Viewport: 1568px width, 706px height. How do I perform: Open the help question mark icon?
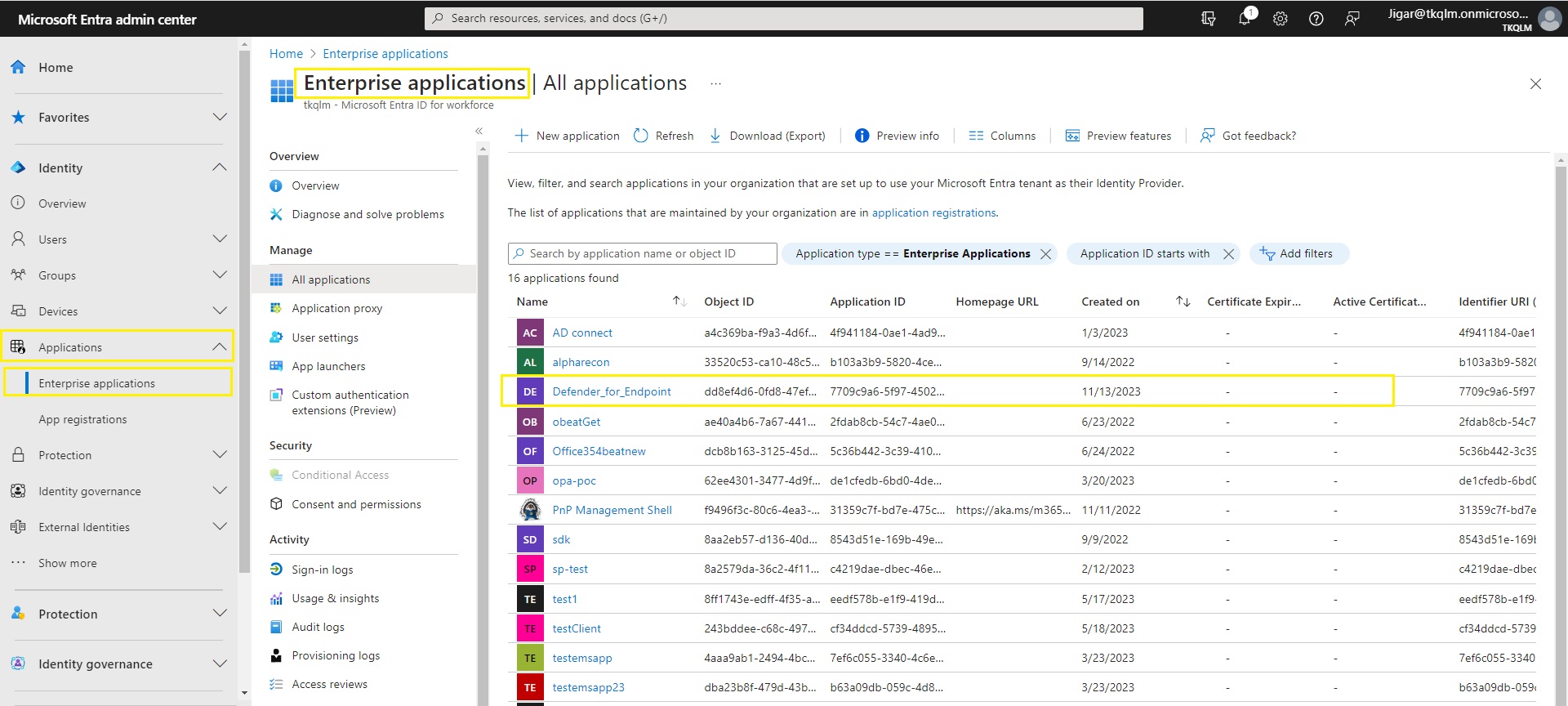[x=1316, y=18]
